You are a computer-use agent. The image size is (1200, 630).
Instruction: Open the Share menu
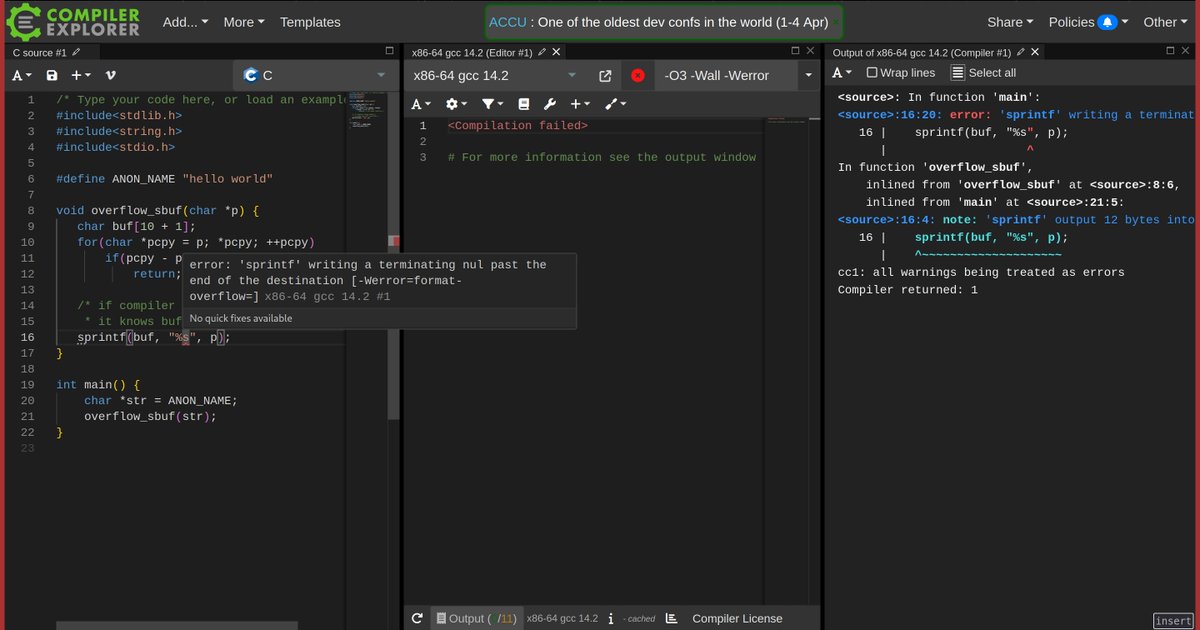pyautogui.click(x=1011, y=22)
